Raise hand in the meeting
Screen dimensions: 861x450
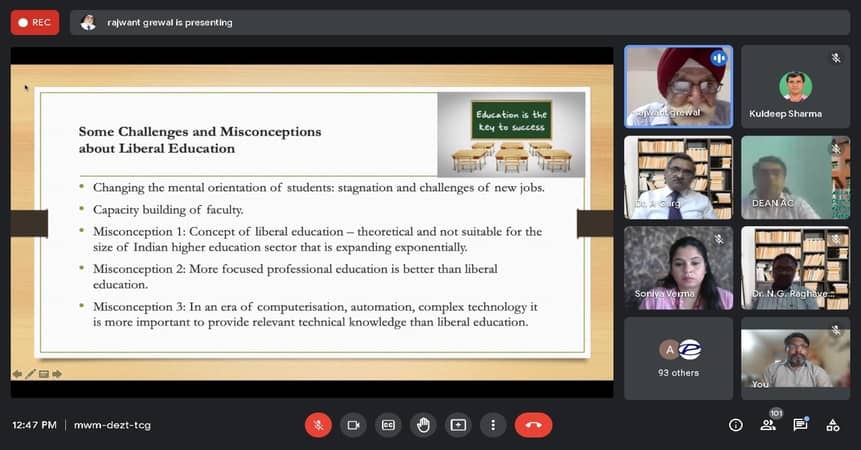tap(423, 425)
